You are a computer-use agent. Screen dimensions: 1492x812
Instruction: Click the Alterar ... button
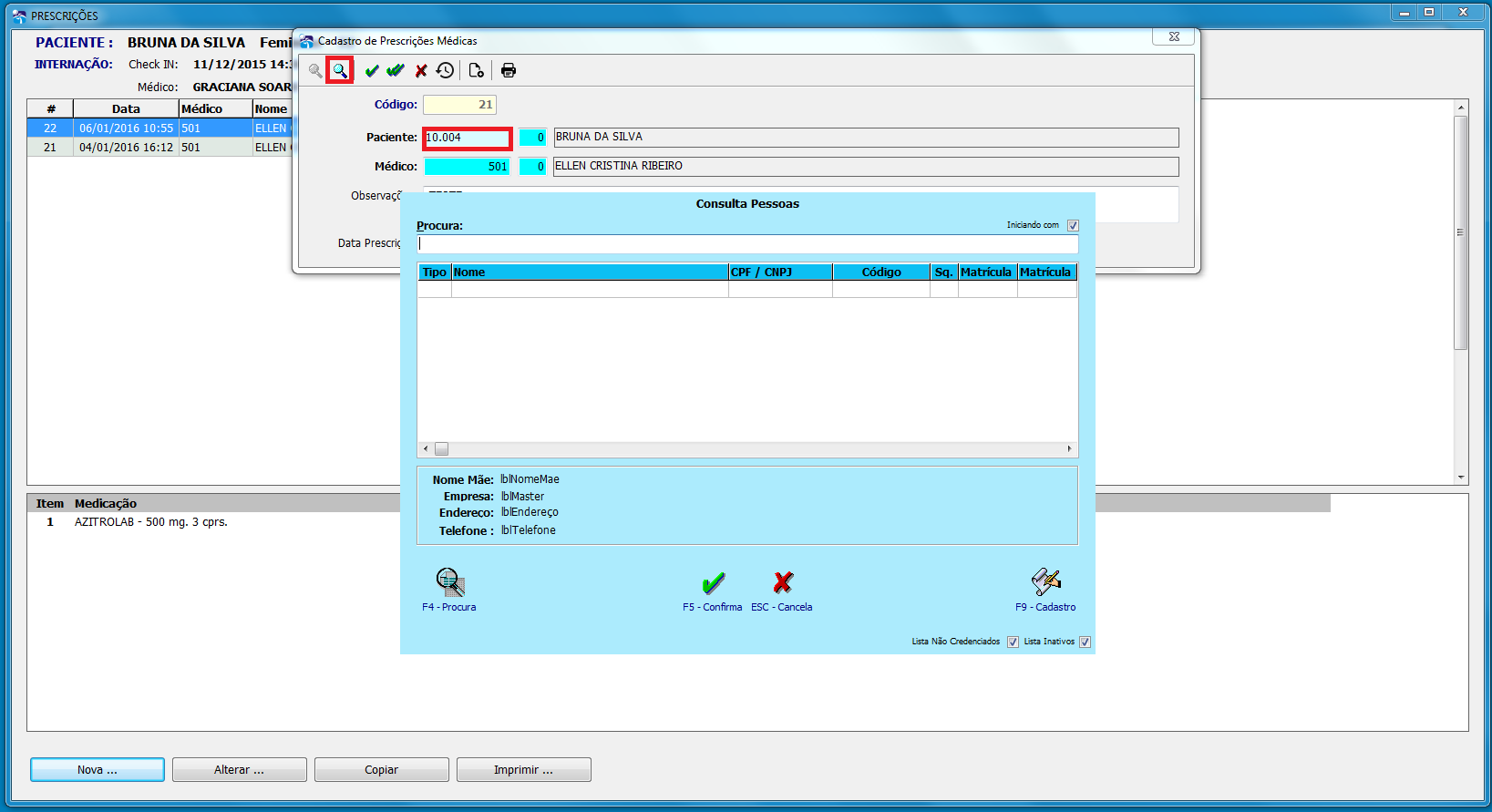pyautogui.click(x=240, y=770)
